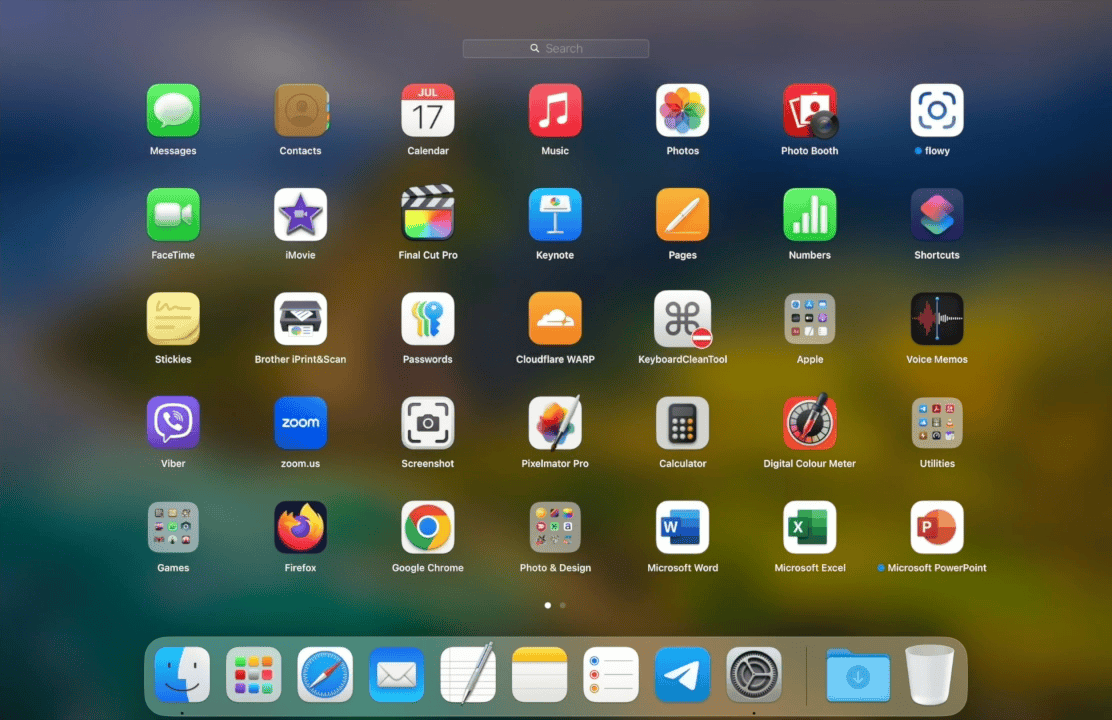Open the Messages app

[x=173, y=110]
